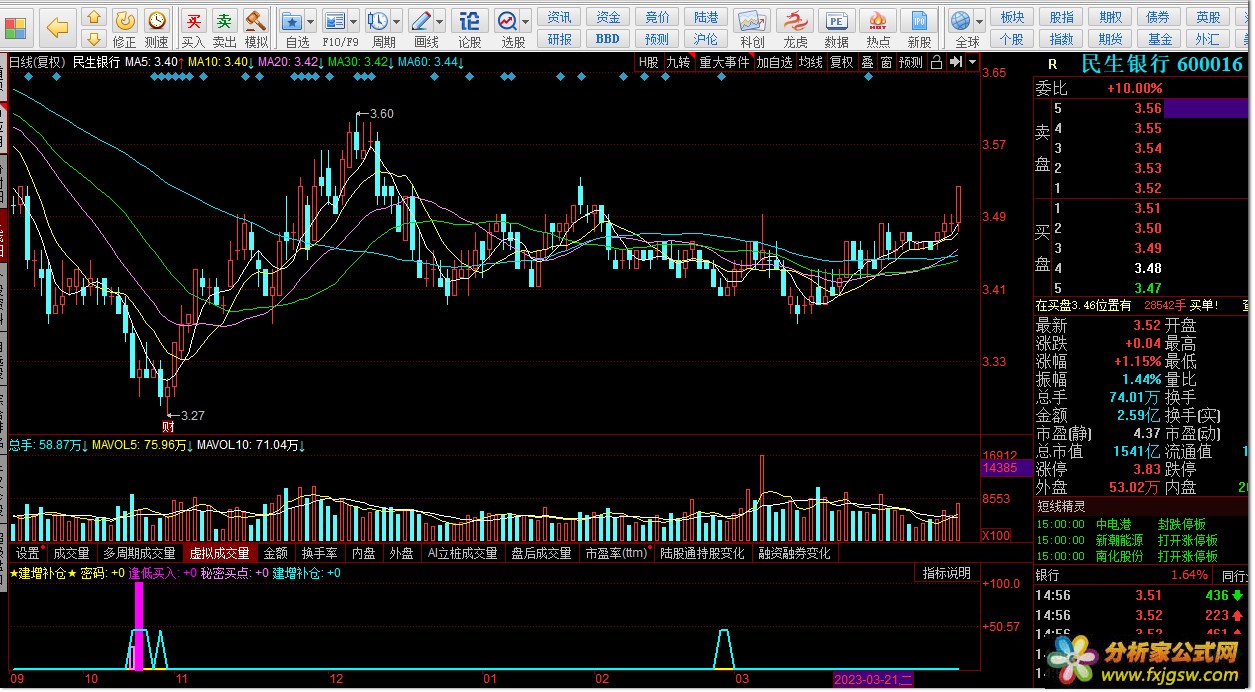Viewport: 1255px width, 692px height.
Task: Click the 期货 futures button
Action: point(1111,39)
